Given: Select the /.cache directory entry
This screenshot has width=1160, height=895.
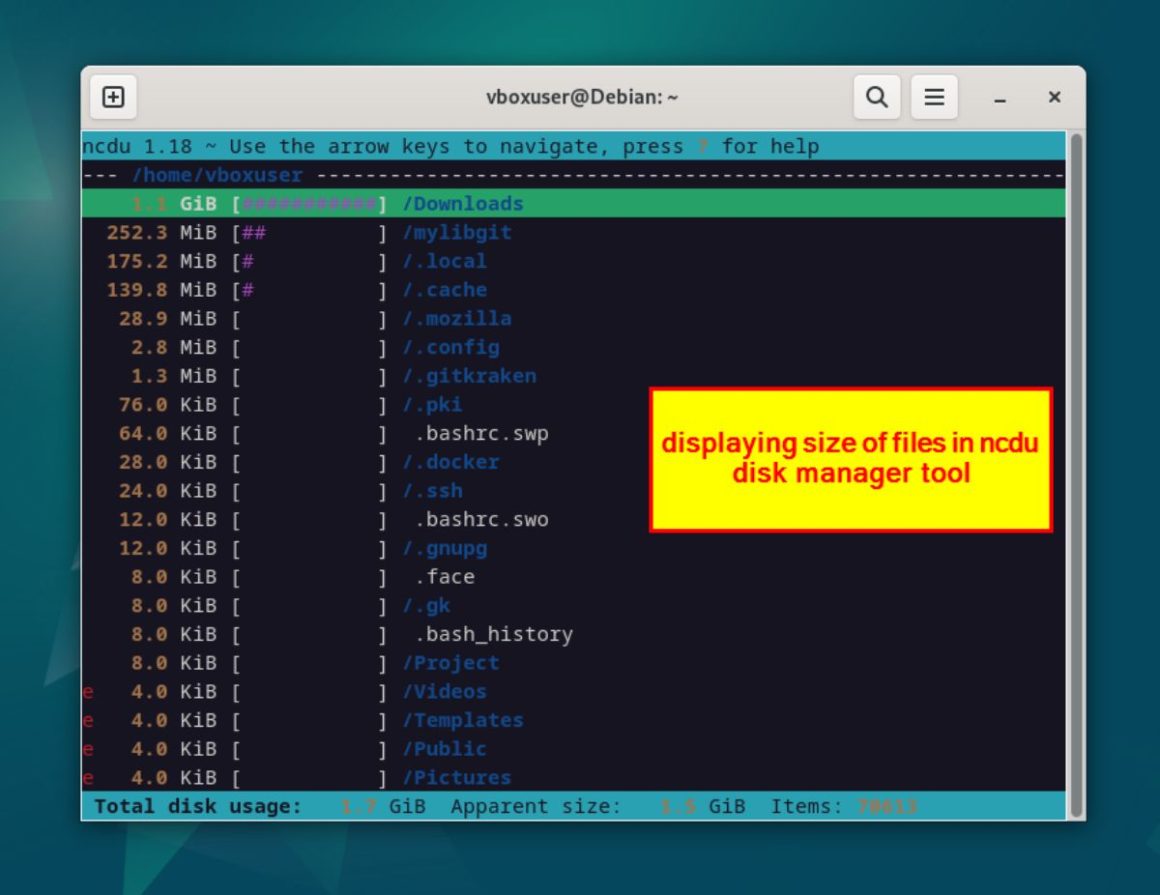Looking at the screenshot, I should 445,290.
